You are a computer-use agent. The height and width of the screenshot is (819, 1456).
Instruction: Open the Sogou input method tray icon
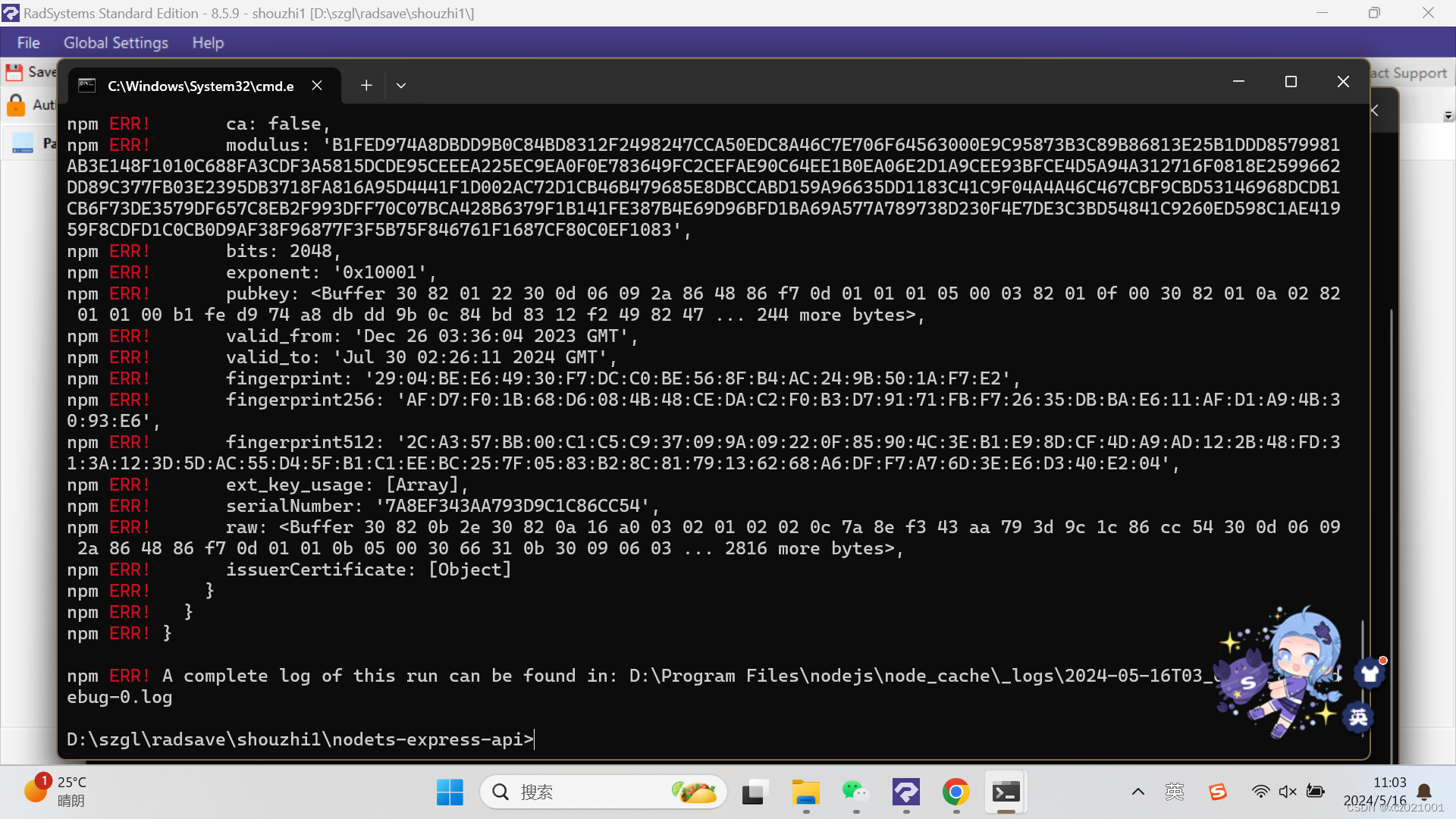(1217, 792)
